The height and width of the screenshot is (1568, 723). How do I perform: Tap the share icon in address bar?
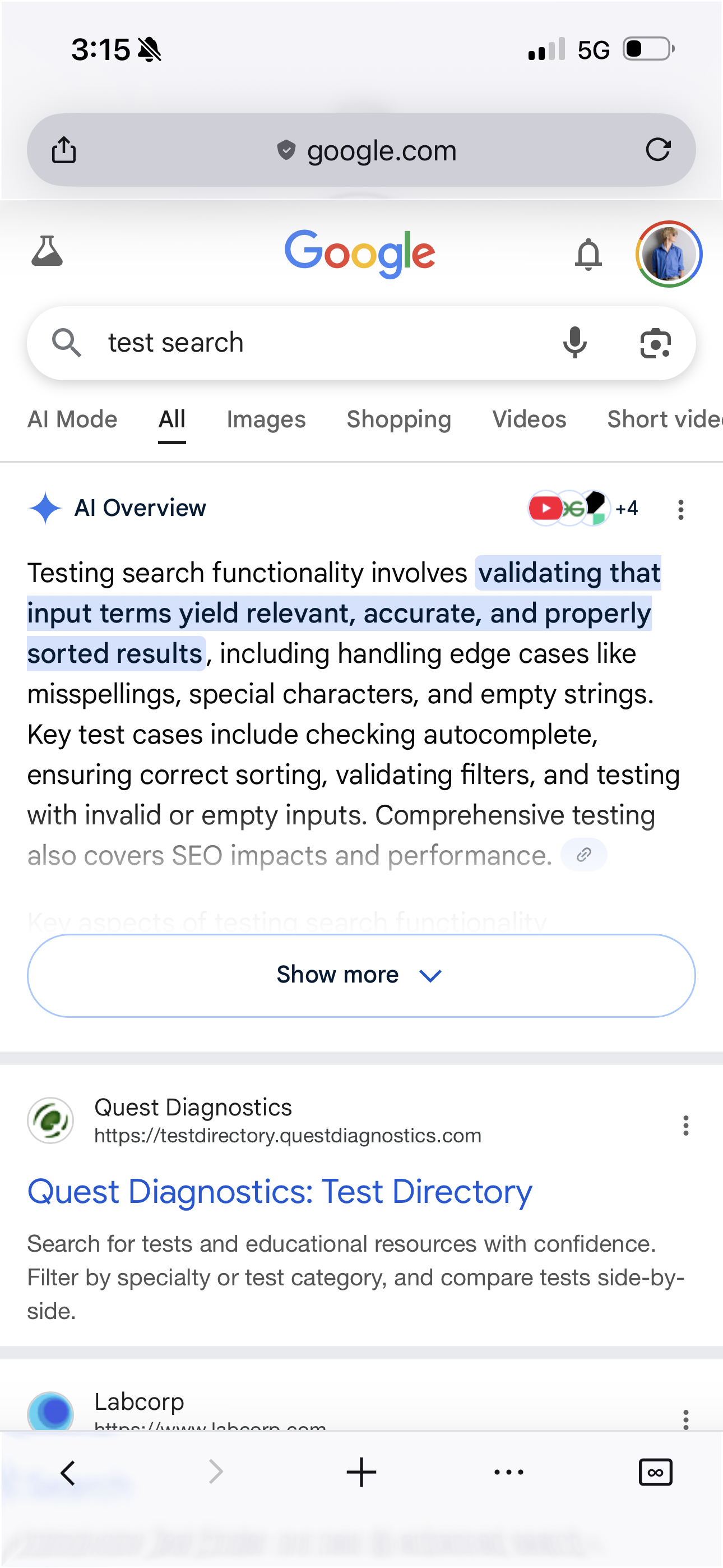point(64,150)
